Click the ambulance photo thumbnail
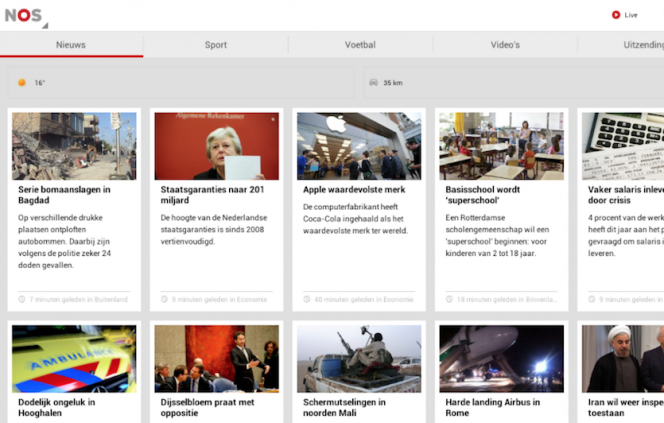Viewport: 664px width, 423px height. 74,358
